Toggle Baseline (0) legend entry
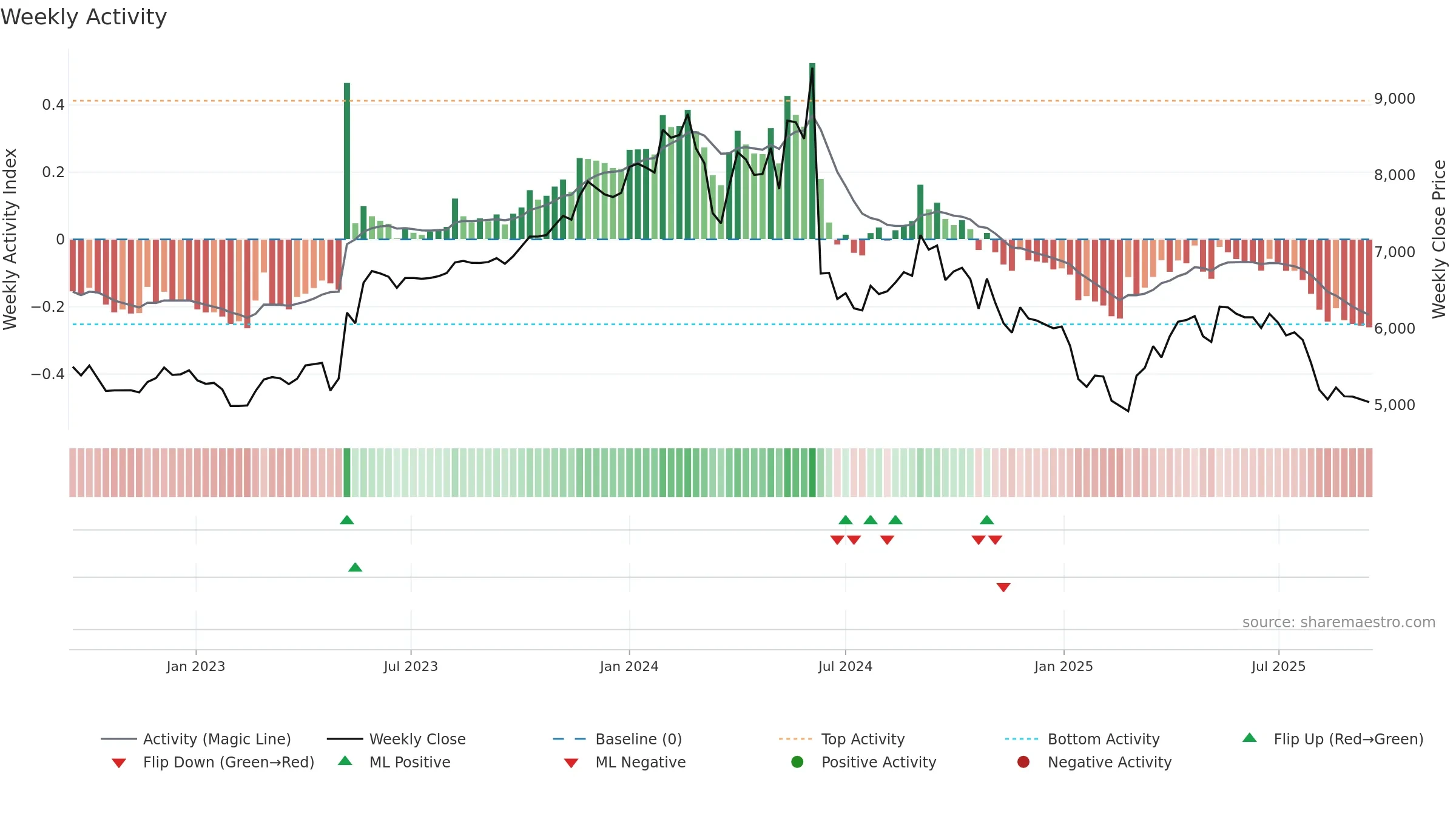 click(x=618, y=739)
